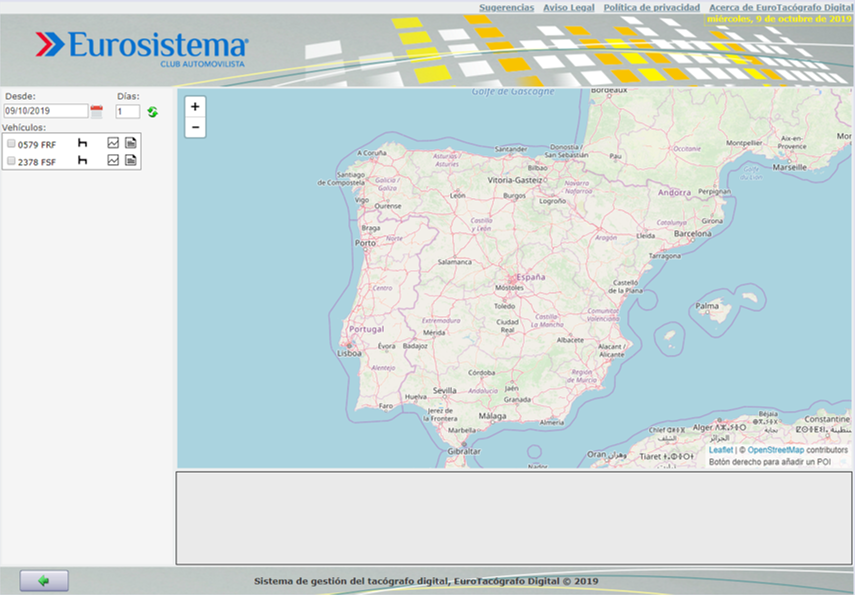855x595 pixels.
Task: Open the route icon for vehicle 0579 FRF
Action: pos(82,143)
